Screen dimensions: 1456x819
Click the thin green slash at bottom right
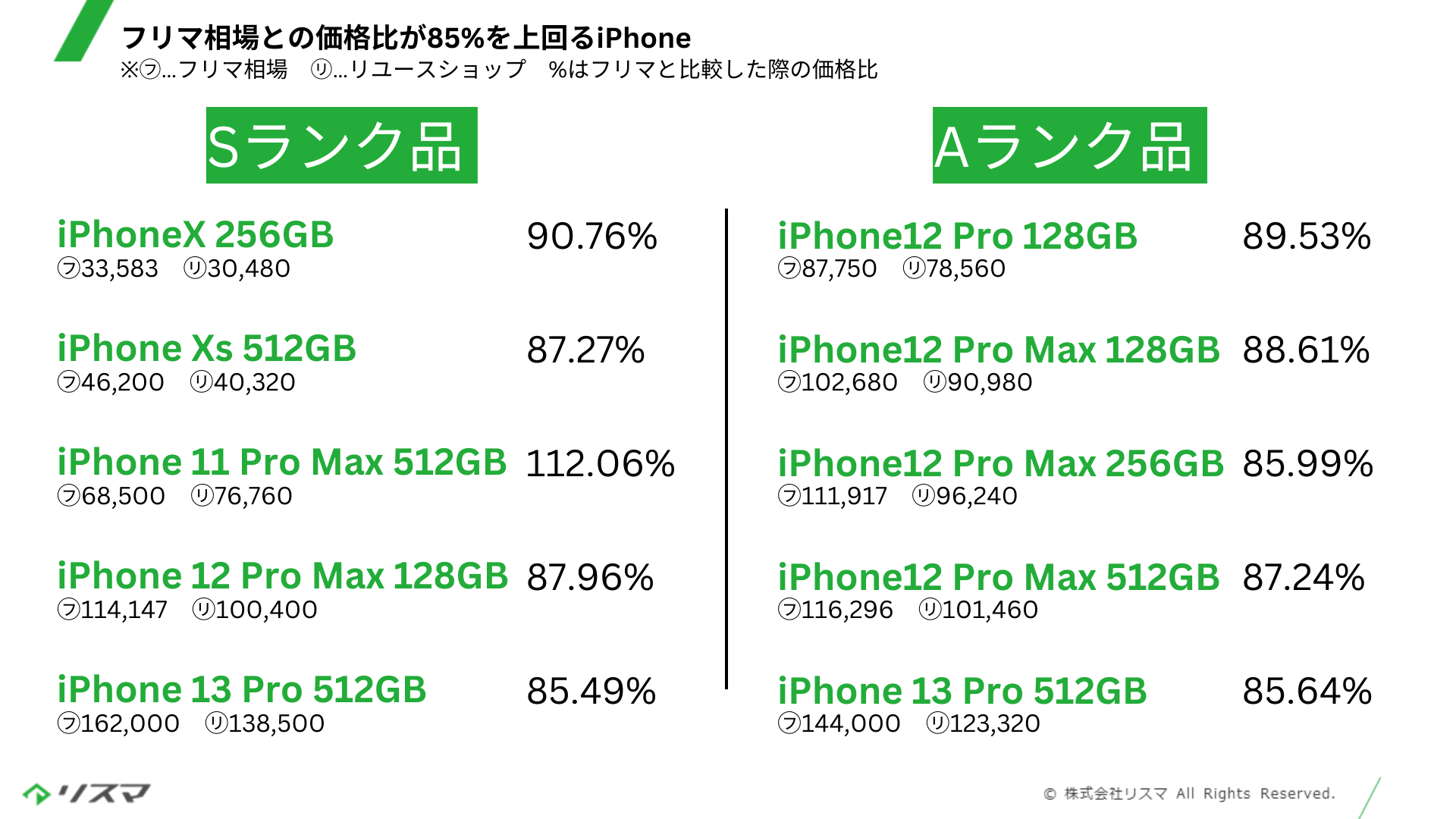coord(1370,798)
